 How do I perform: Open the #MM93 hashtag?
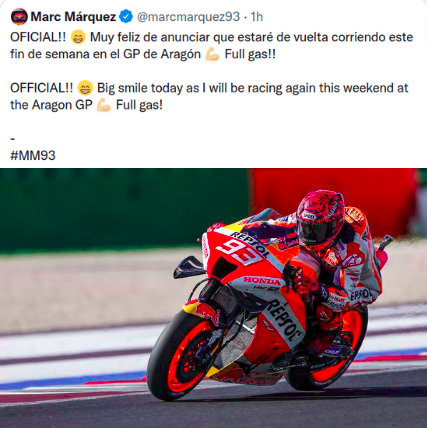pyautogui.click(x=33, y=156)
